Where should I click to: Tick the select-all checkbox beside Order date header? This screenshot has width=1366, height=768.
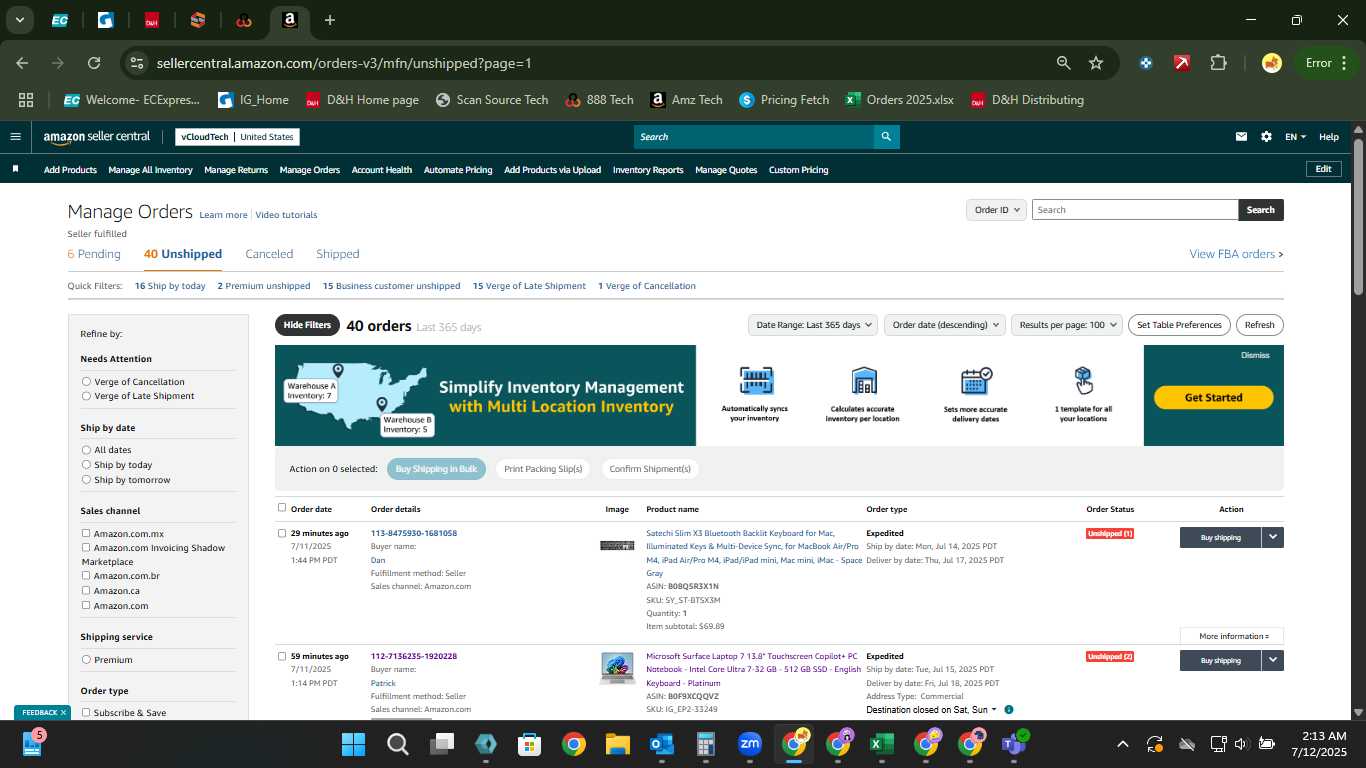click(x=282, y=508)
